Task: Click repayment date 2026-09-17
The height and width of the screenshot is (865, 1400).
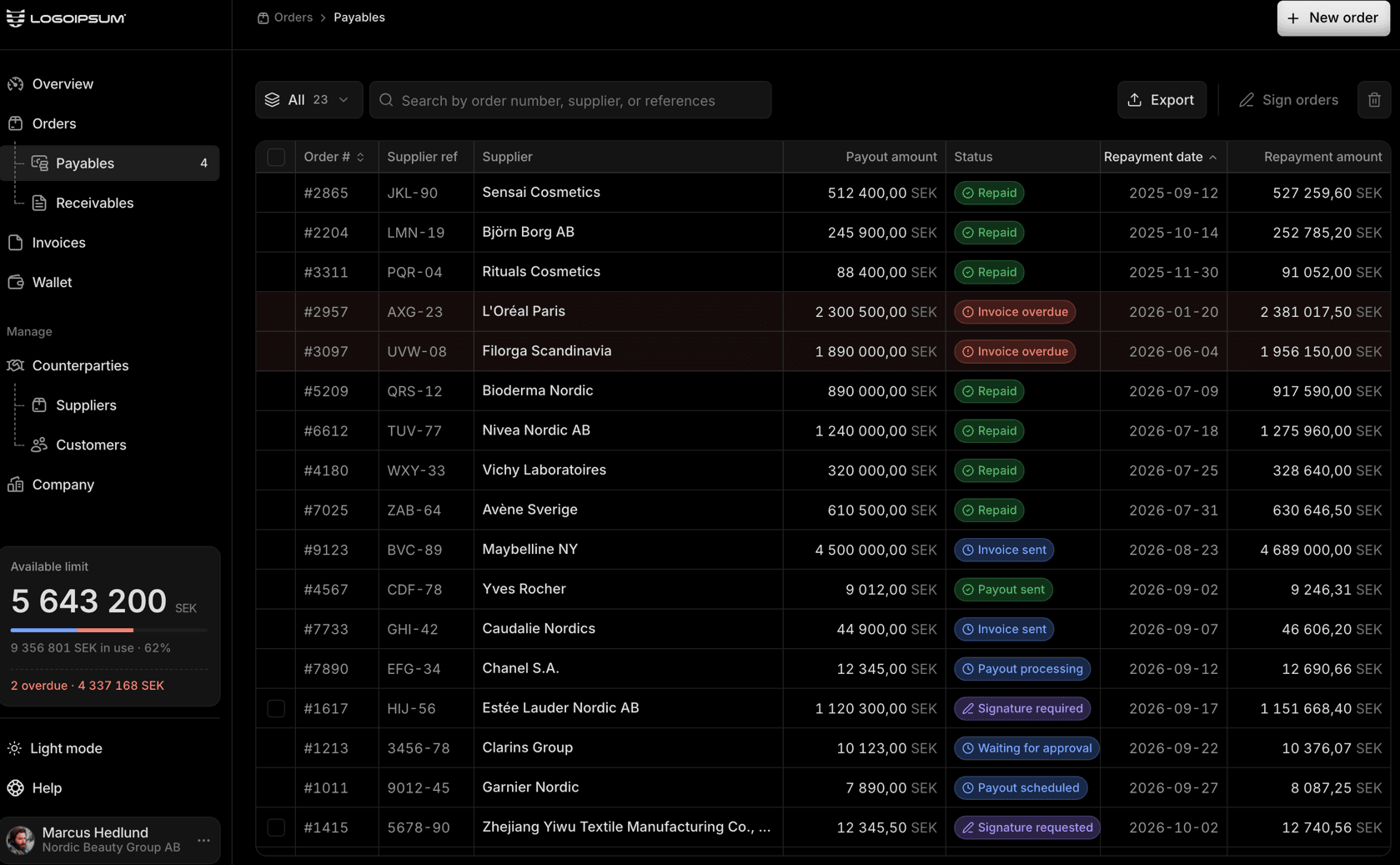Action: [1173, 708]
